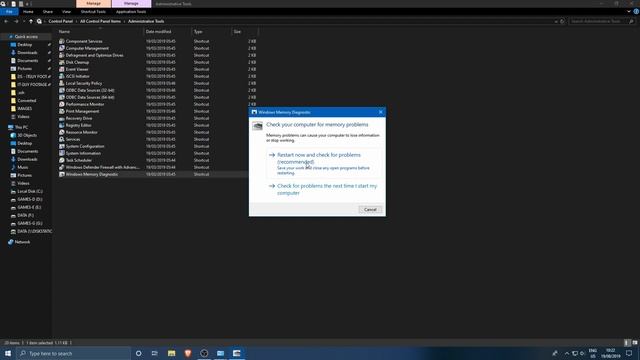Switch to large icons view in status bar

pyautogui.click(x=635, y=343)
